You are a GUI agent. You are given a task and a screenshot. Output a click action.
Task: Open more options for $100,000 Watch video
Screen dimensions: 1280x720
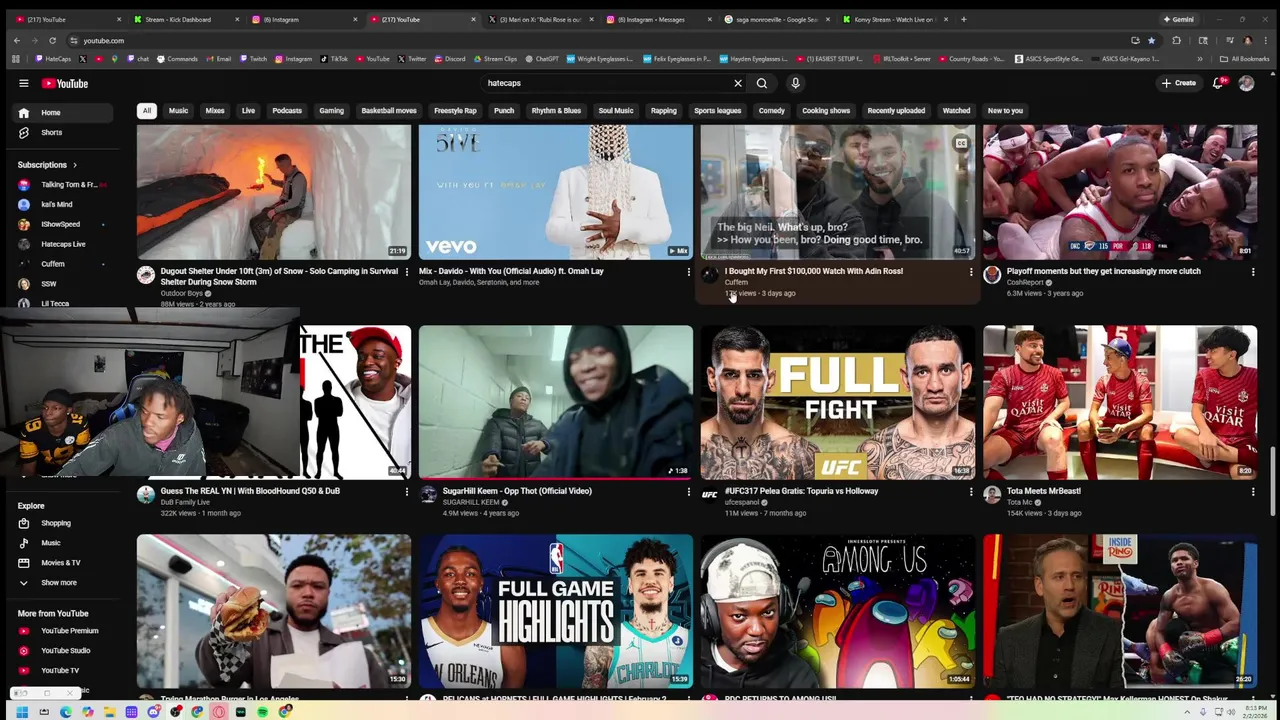pyautogui.click(x=970, y=271)
